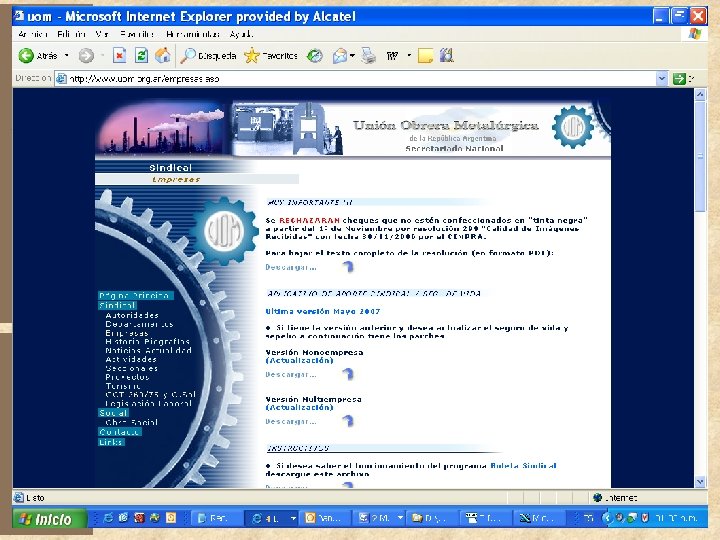Stop page loading with the red X icon
Image resolution: width=720 pixels, height=540 pixels.
[119, 56]
